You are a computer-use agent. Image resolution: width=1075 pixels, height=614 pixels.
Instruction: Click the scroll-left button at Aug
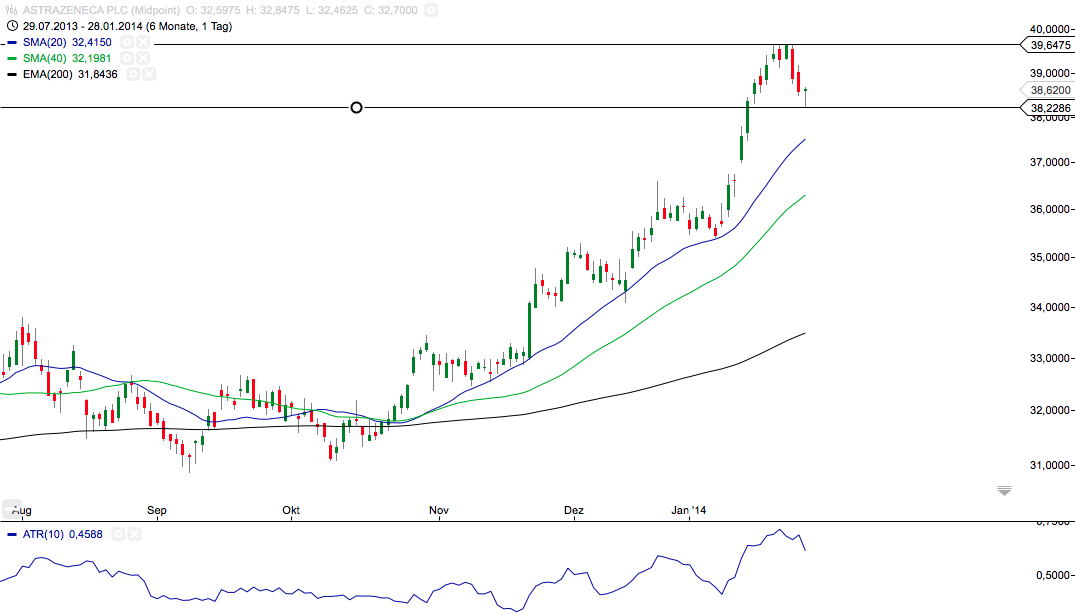(11, 507)
